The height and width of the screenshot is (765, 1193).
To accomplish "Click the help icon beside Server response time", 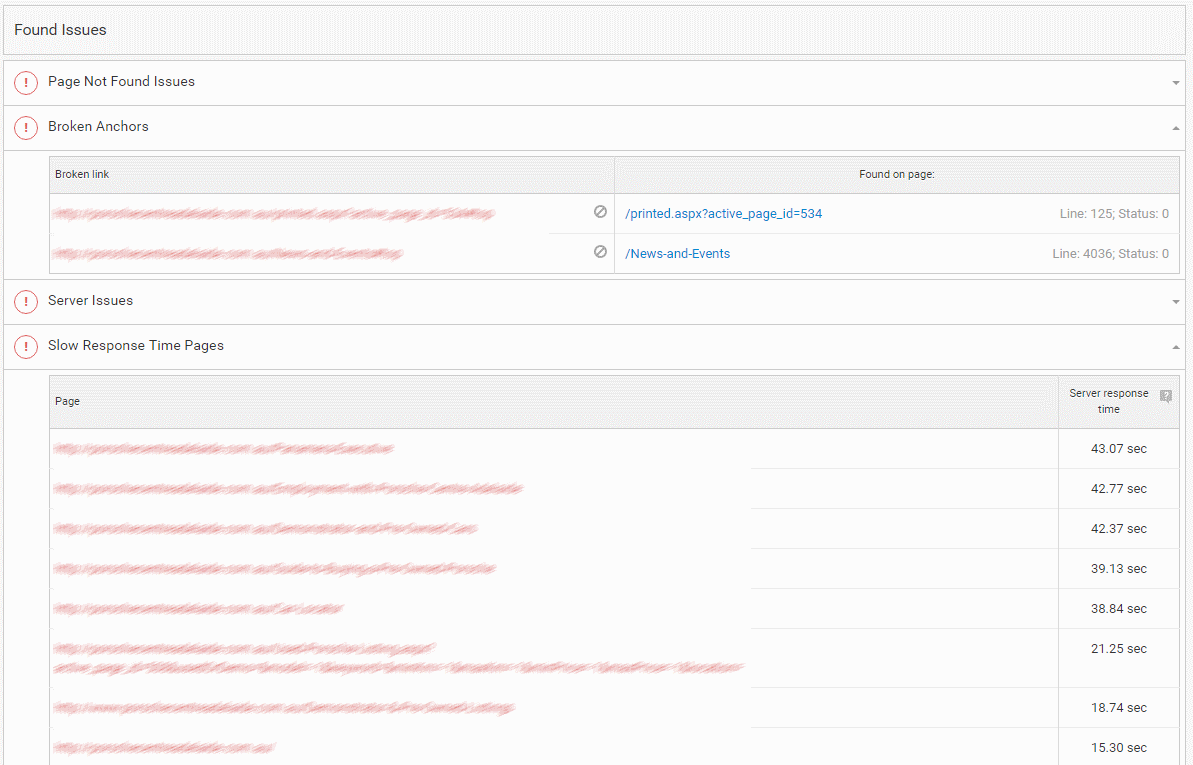I will (1165, 396).
